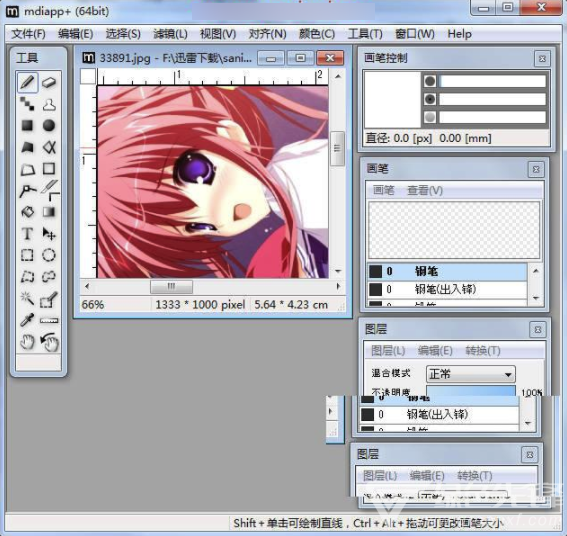The image size is (567, 536).
Task: Open the 工具(T) menu
Action: [x=365, y=34]
